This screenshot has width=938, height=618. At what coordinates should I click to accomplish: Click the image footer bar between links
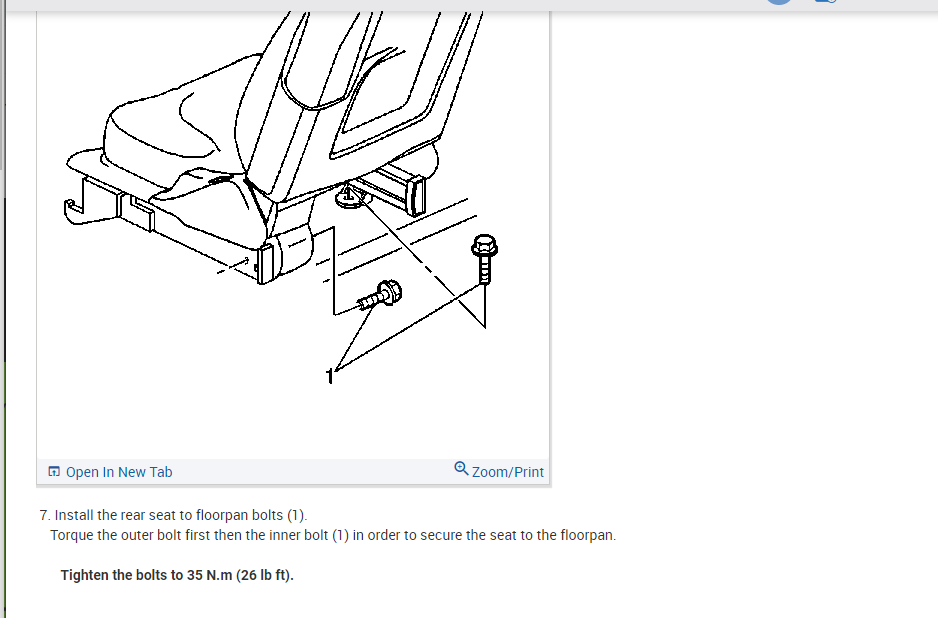(x=313, y=471)
